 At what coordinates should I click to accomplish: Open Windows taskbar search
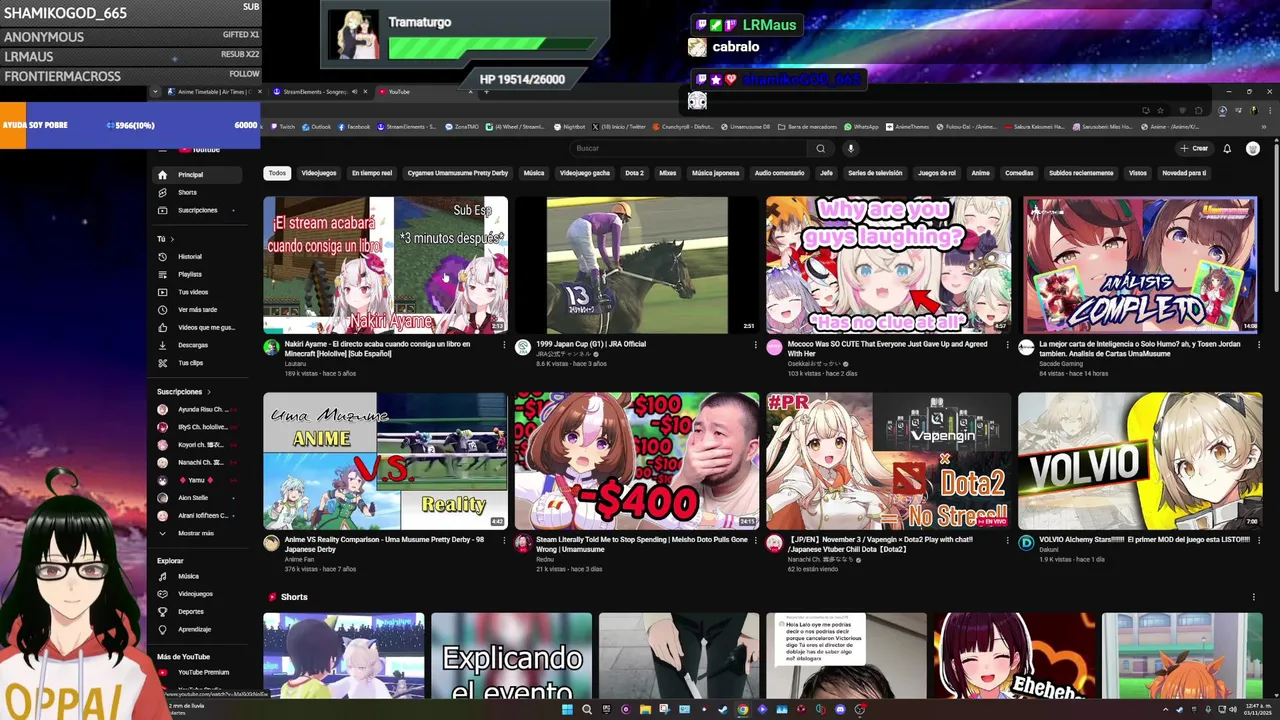tap(587, 710)
